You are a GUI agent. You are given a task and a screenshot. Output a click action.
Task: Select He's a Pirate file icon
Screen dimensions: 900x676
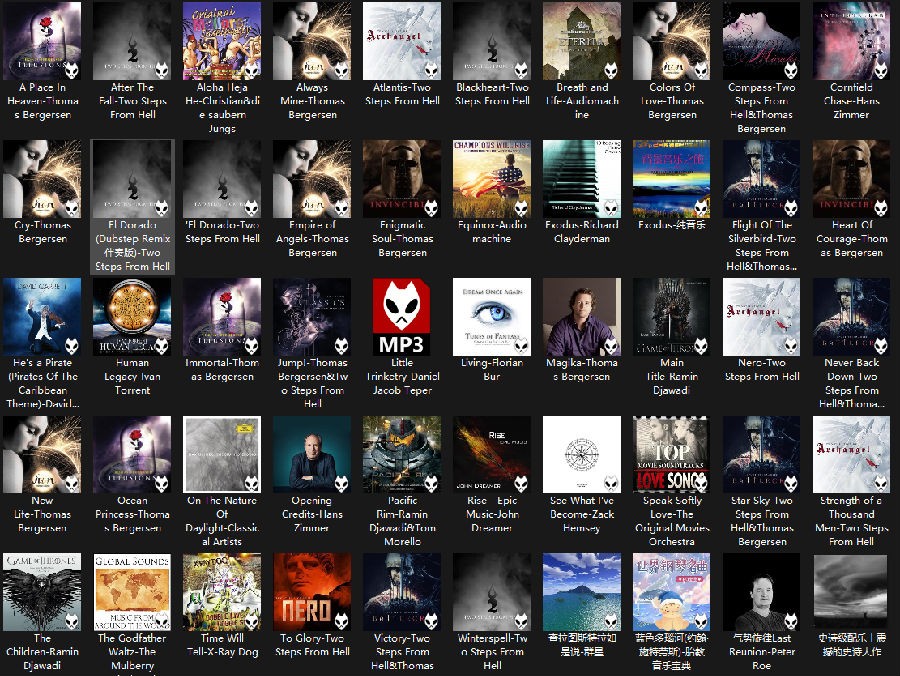42,317
